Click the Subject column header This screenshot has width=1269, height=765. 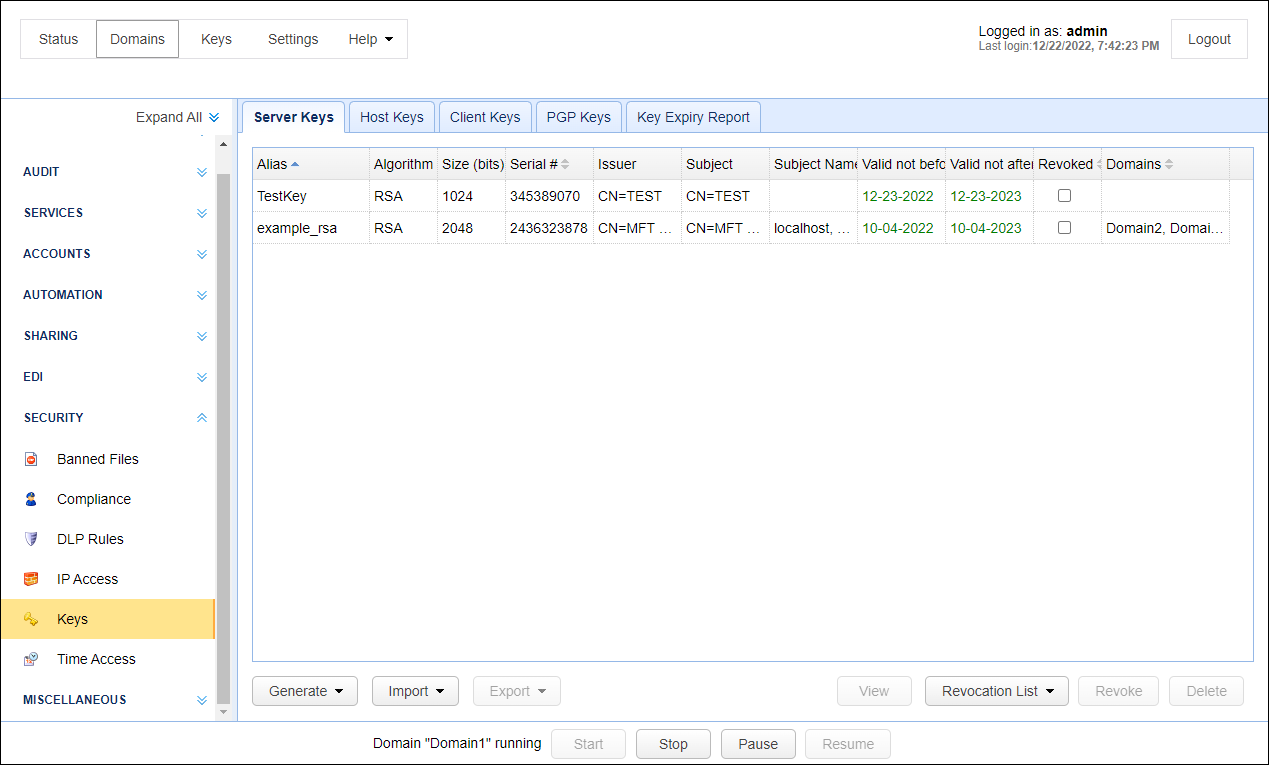coord(725,164)
